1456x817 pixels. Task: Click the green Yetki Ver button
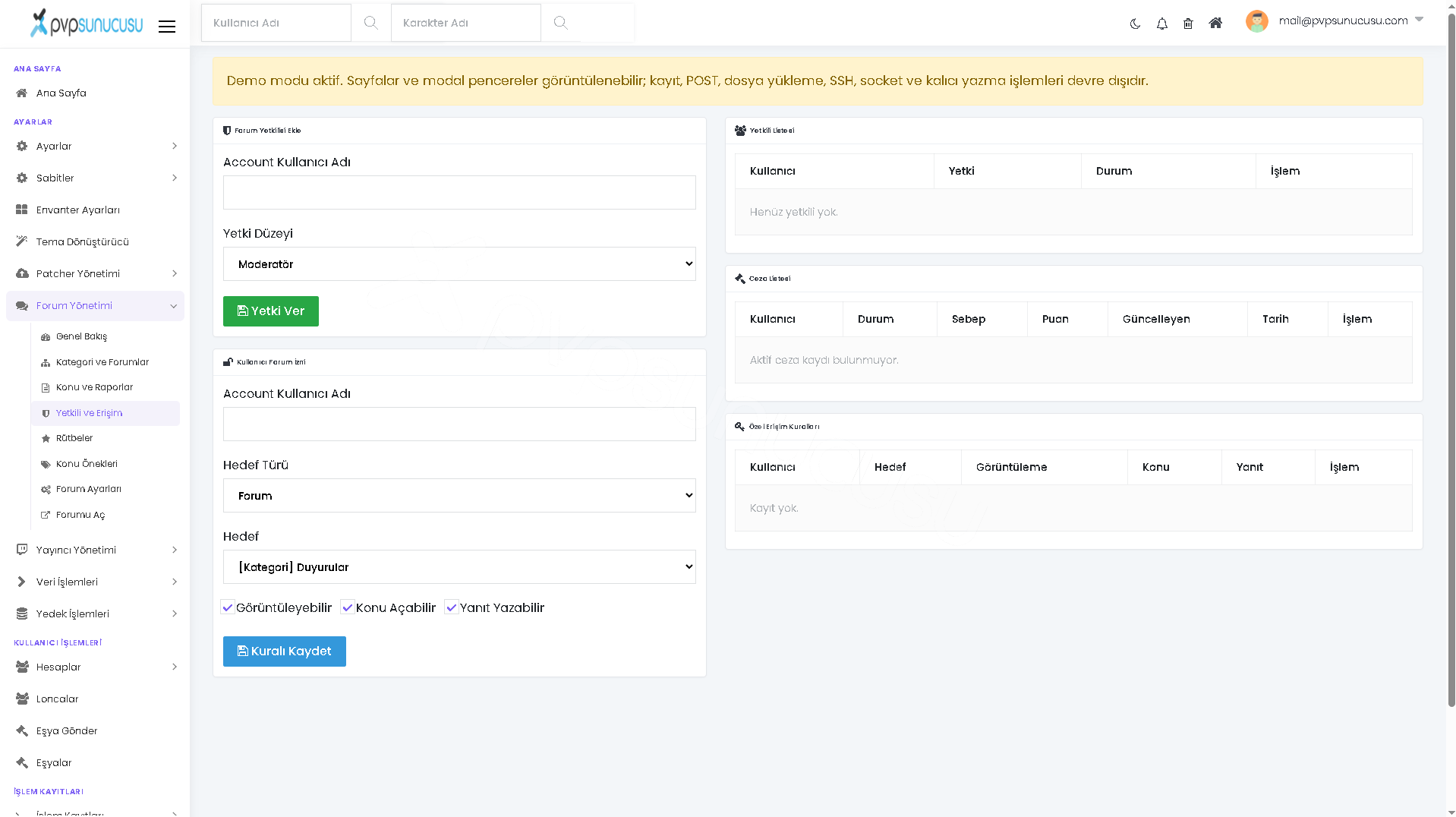tap(271, 311)
